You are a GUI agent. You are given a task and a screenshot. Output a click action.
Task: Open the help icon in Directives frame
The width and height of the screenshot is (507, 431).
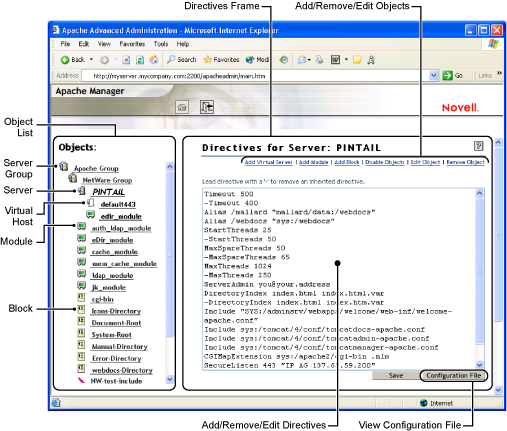point(479,146)
